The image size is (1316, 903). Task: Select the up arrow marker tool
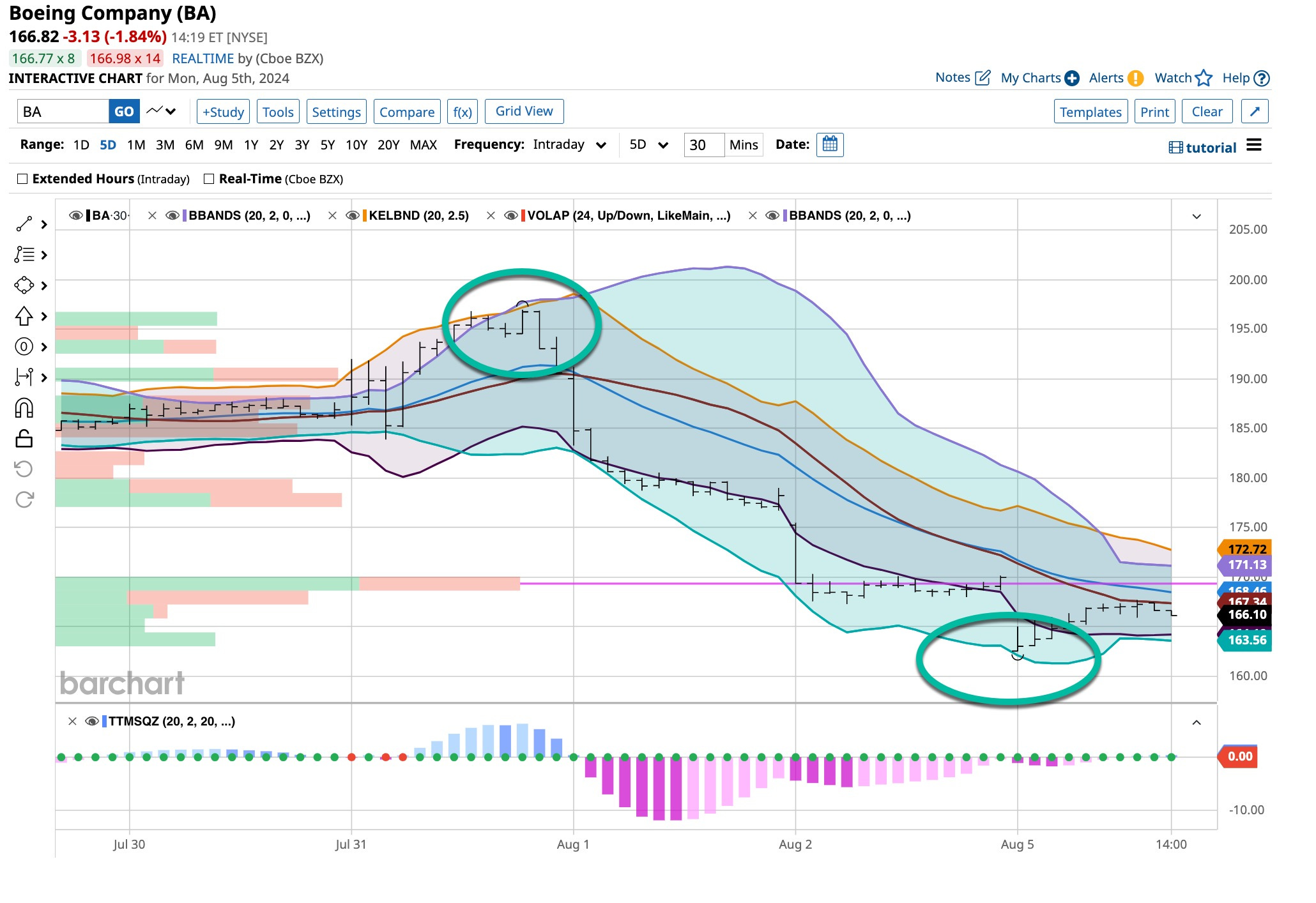(x=24, y=316)
